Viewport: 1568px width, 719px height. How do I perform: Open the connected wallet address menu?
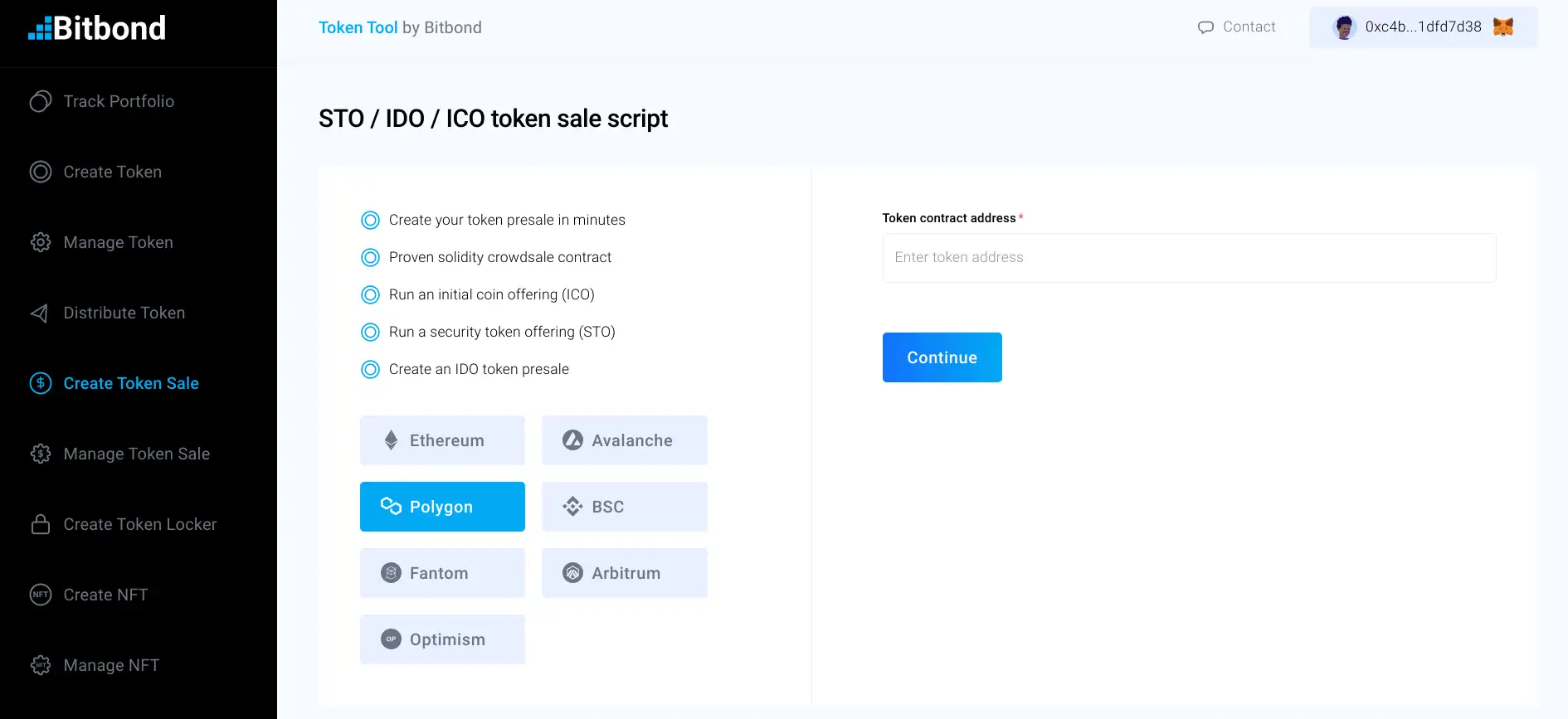click(1422, 27)
